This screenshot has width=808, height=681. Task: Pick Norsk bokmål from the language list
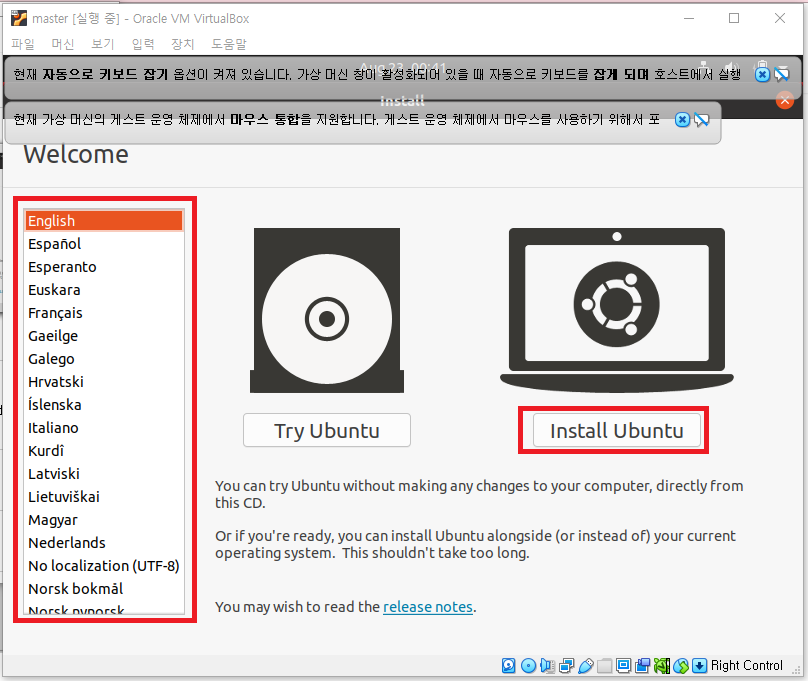[x=104, y=588]
